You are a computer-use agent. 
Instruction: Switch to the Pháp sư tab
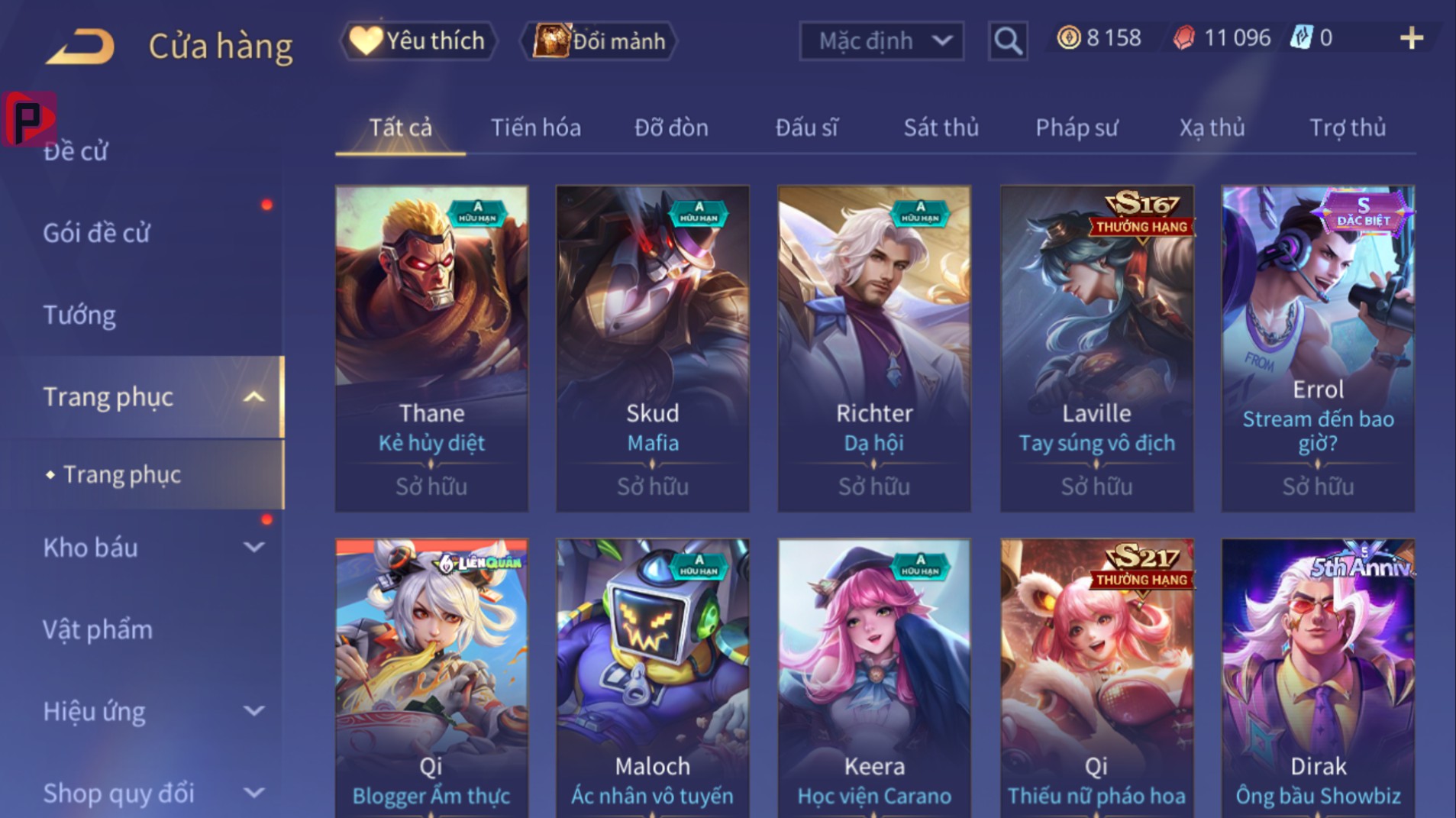[x=1076, y=128]
